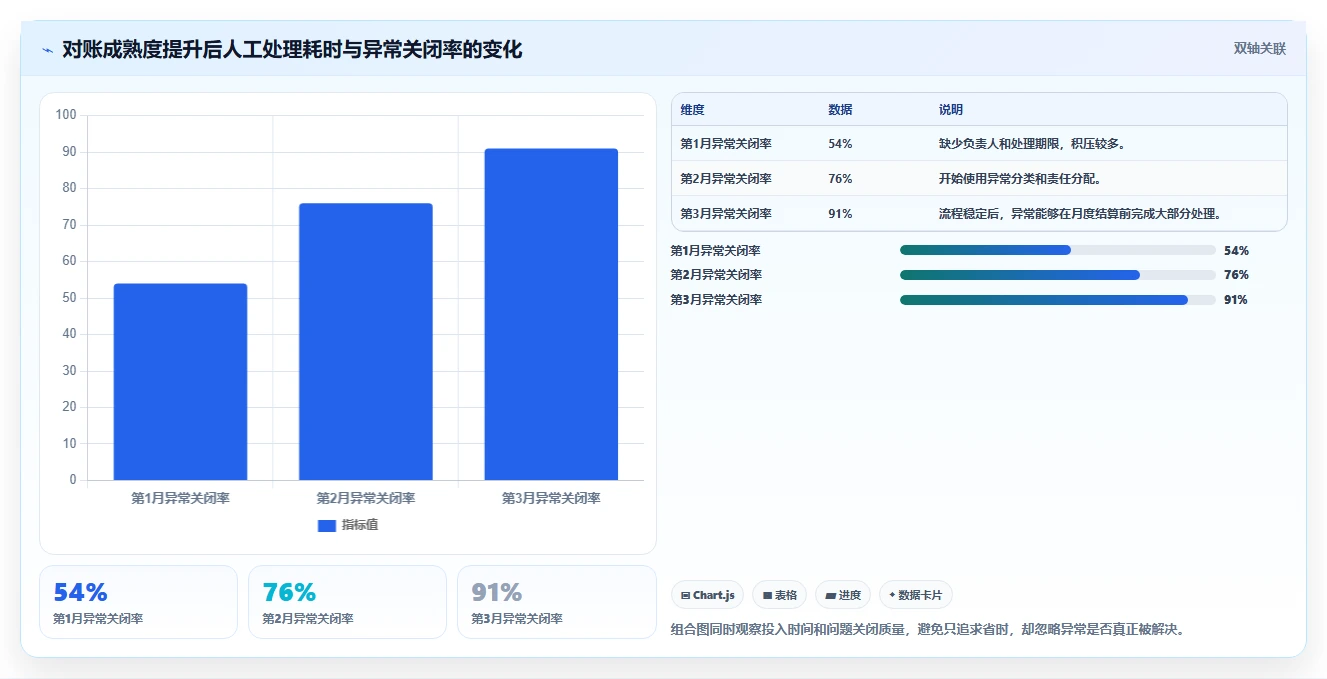Click the 进度 tag chip
This screenshot has width=1327, height=679.
coord(843,595)
